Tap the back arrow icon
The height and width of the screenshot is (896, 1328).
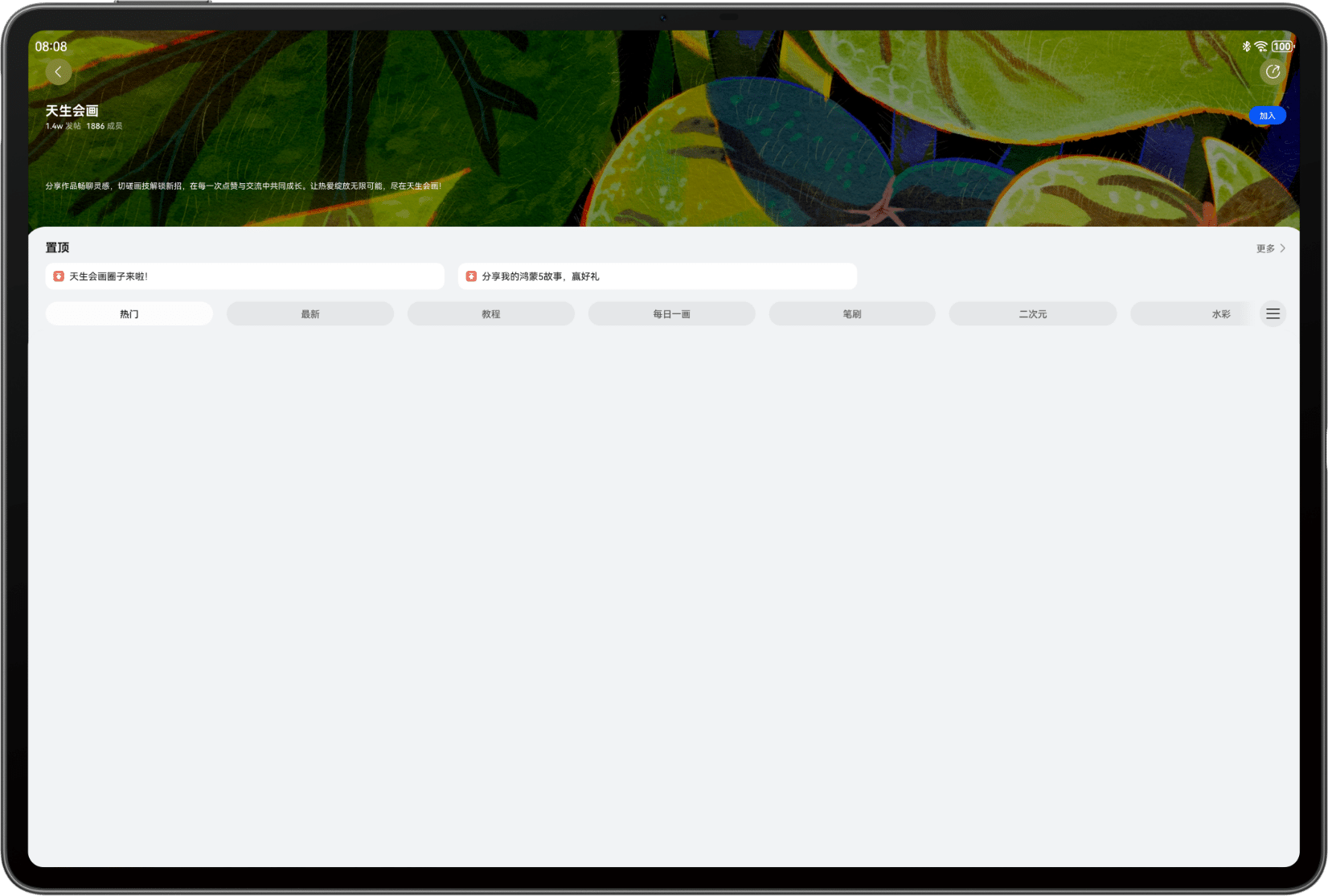[x=58, y=72]
